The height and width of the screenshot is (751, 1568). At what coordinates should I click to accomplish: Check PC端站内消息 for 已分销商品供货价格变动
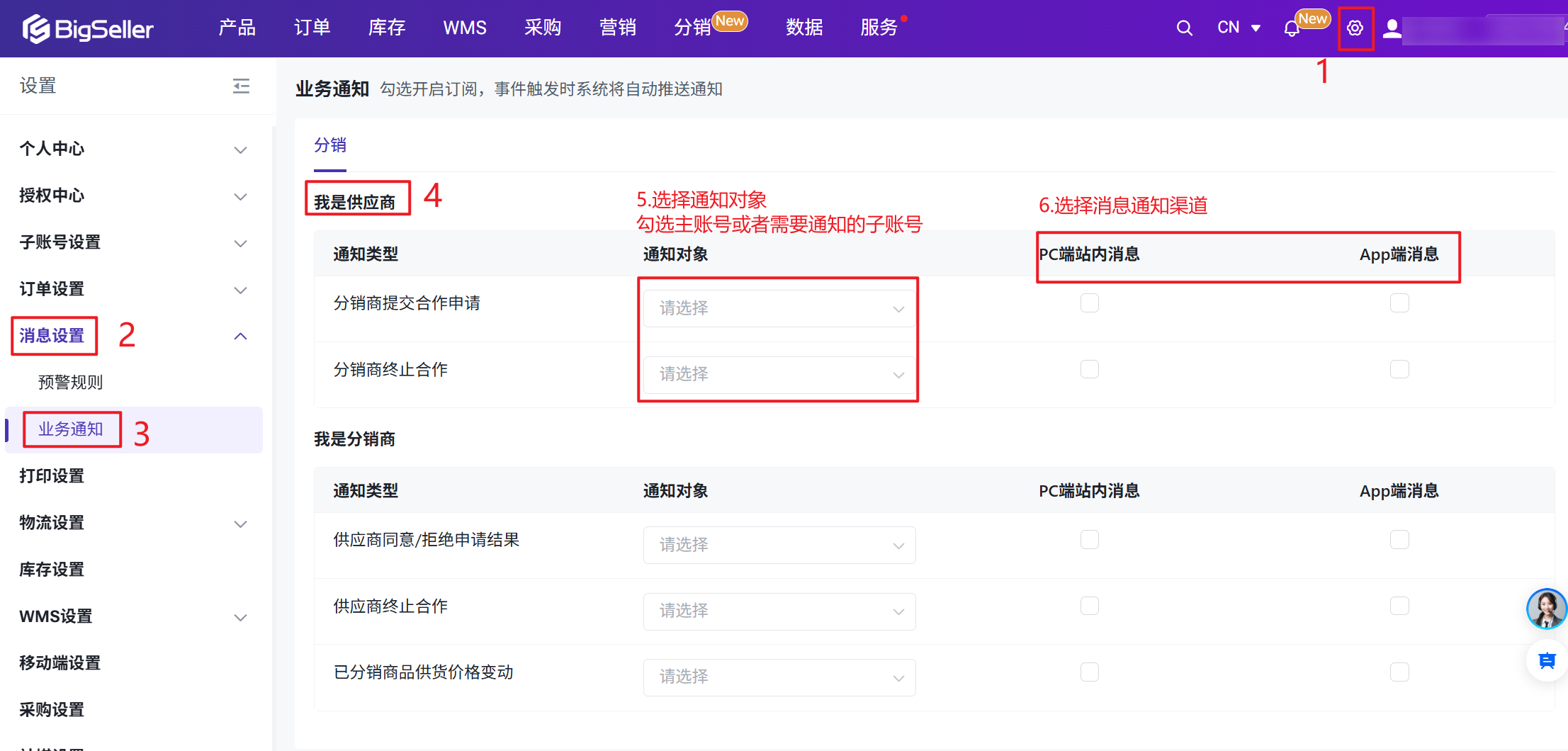click(x=1089, y=672)
